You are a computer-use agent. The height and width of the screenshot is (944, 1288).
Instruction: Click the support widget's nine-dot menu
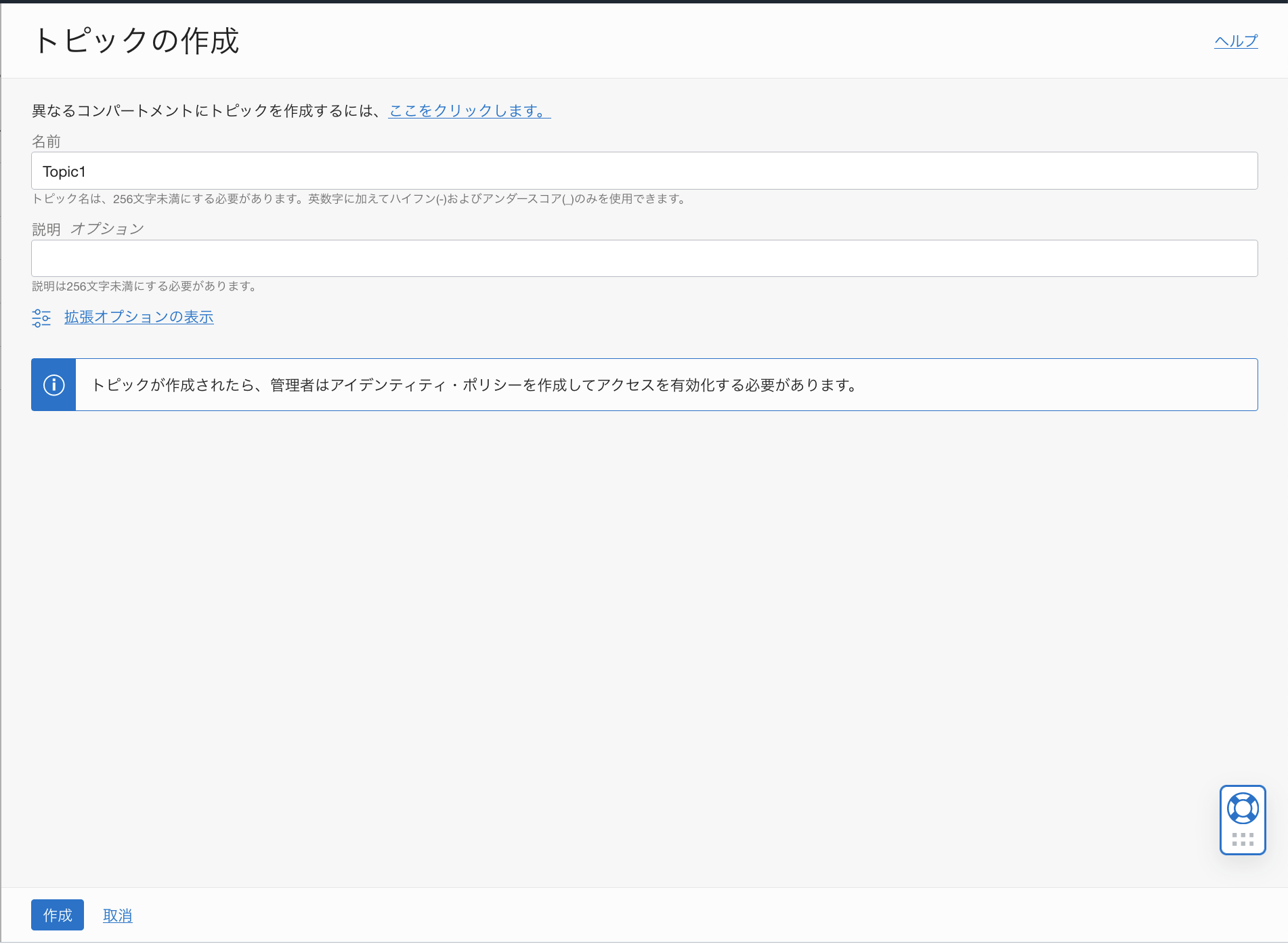pos(1243,838)
